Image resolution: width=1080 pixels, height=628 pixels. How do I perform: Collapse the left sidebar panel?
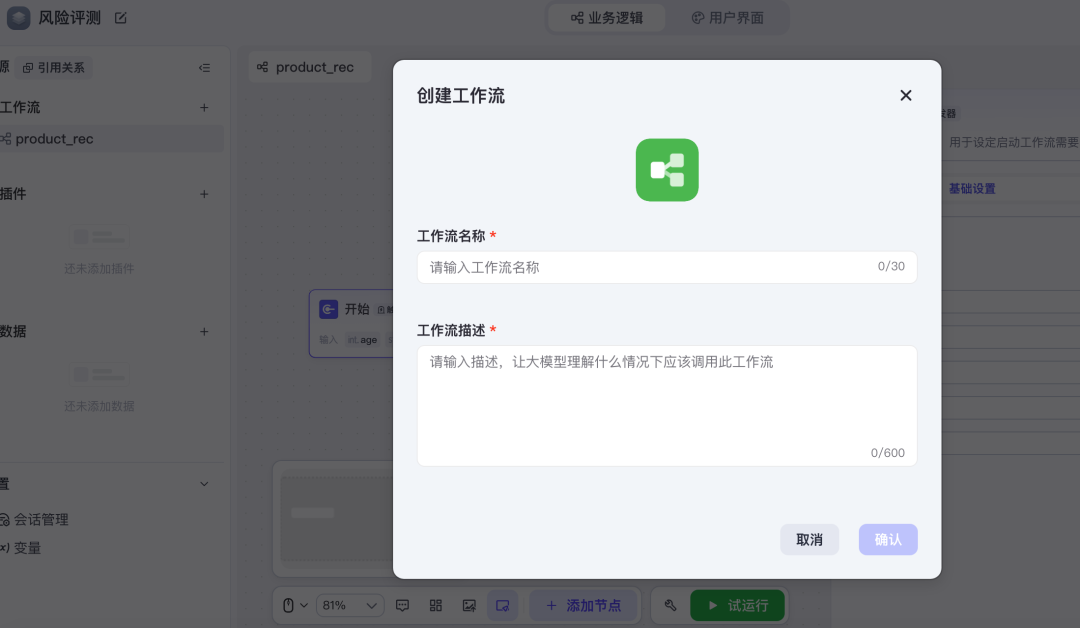[x=205, y=67]
